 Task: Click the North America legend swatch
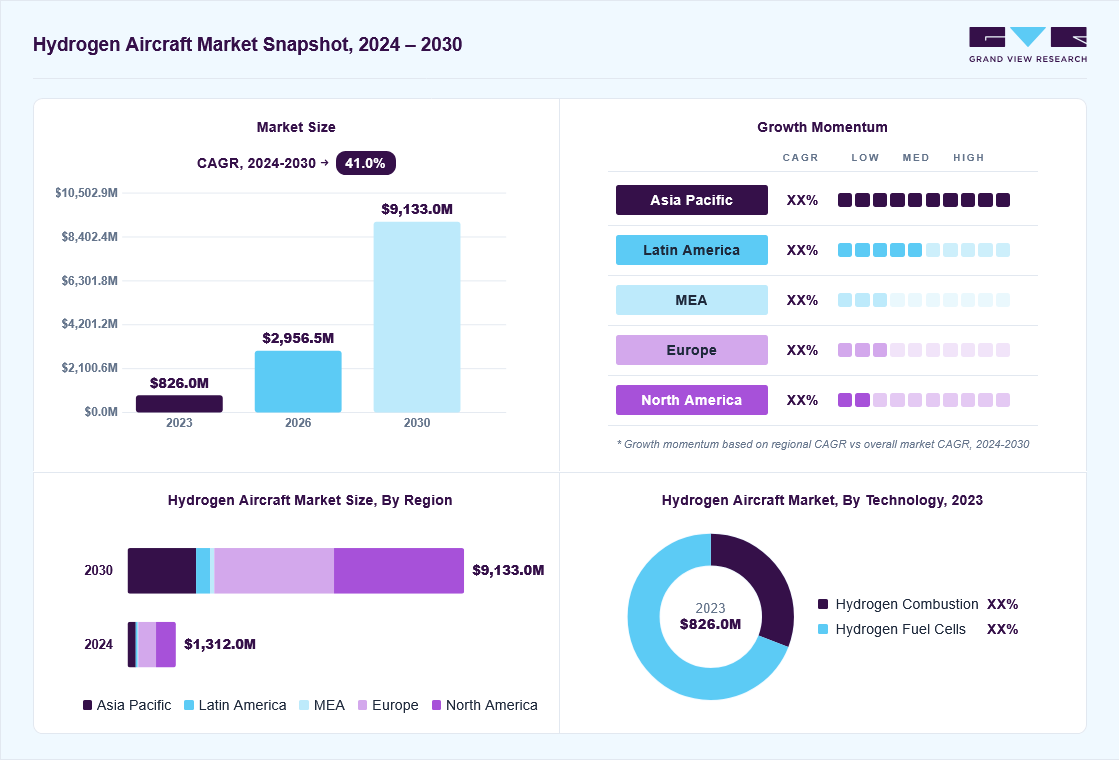pos(436,705)
